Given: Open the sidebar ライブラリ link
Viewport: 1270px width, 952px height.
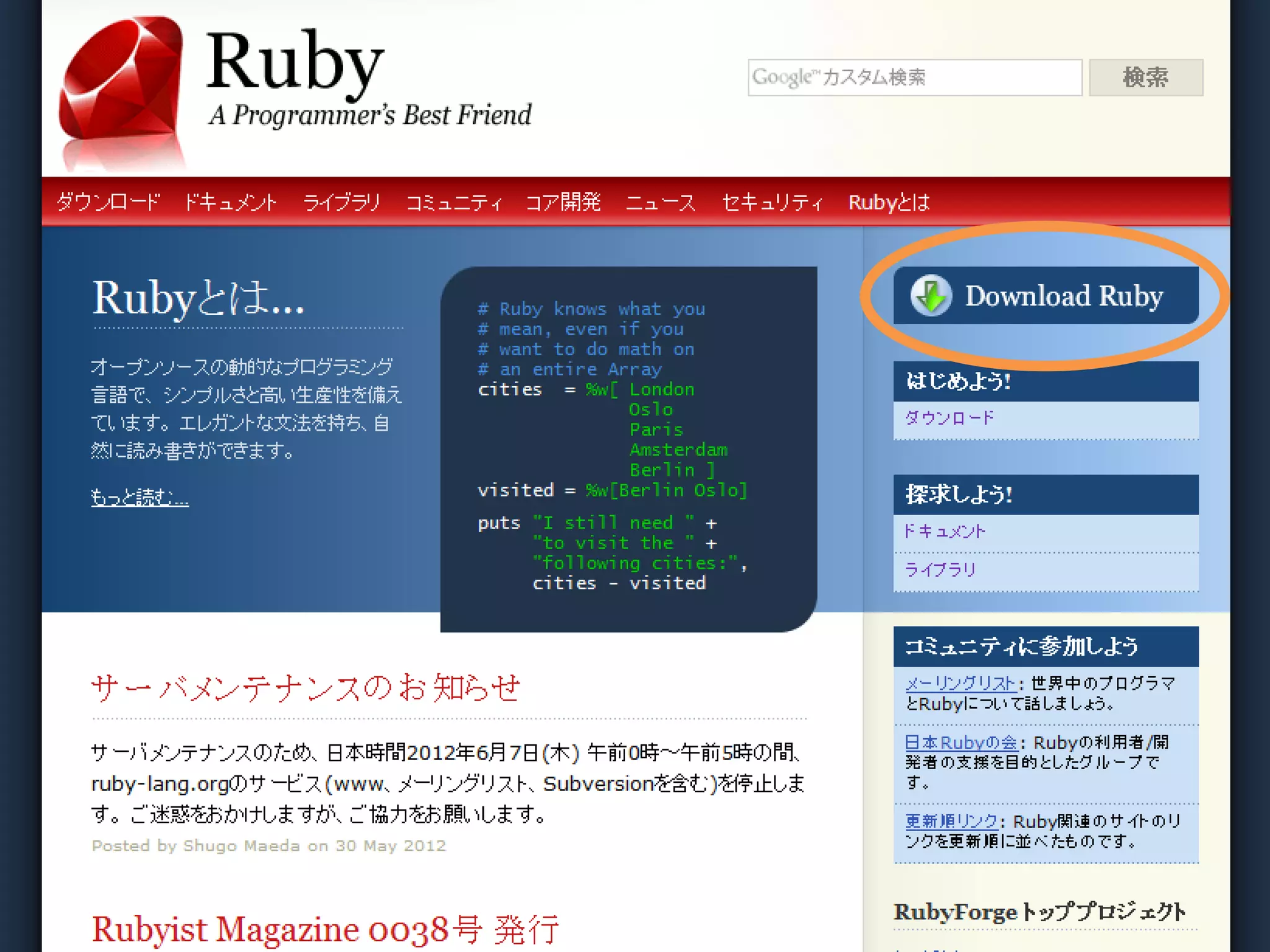Looking at the screenshot, I should click(x=941, y=569).
